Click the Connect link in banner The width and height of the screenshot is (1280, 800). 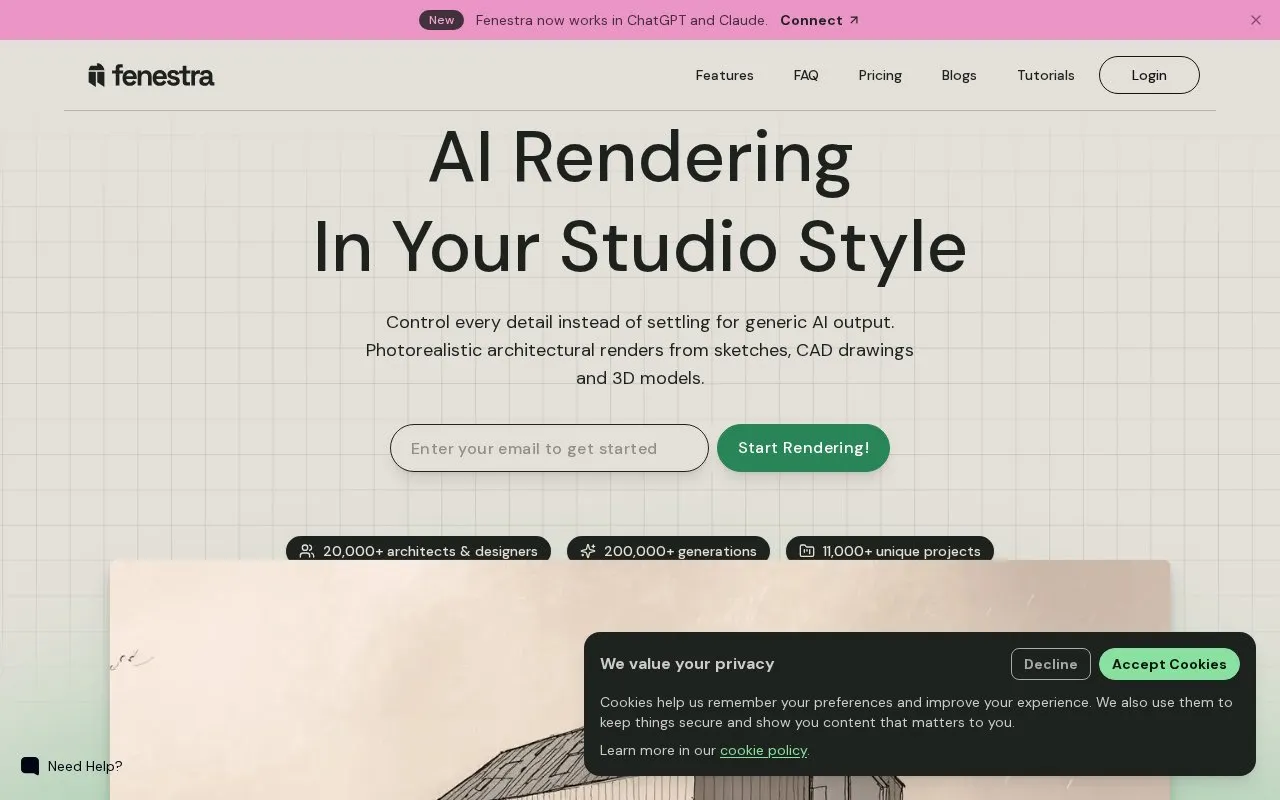pyautogui.click(x=819, y=20)
